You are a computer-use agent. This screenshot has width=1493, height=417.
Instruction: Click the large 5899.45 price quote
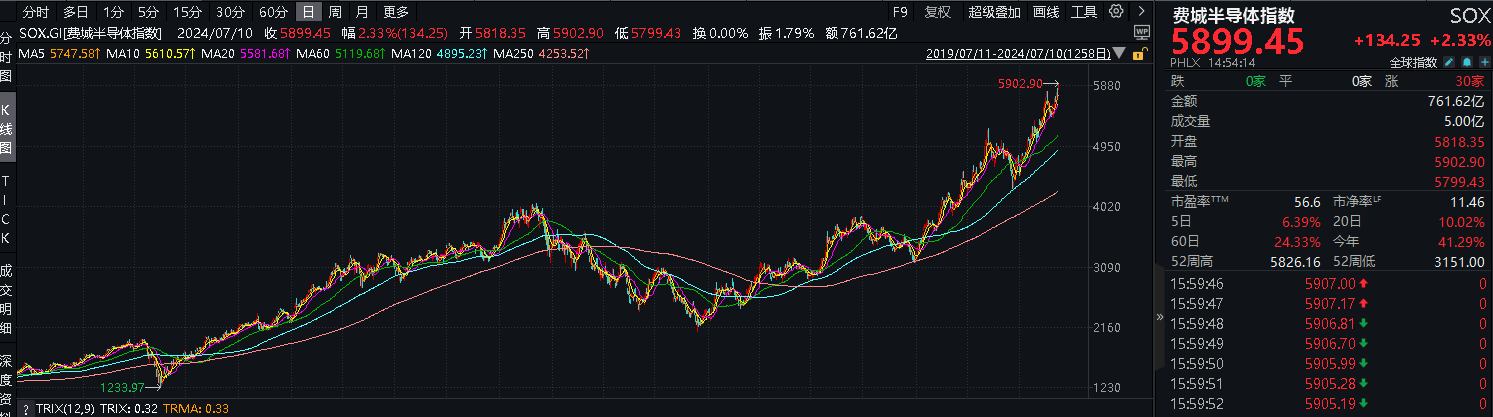tap(1238, 42)
